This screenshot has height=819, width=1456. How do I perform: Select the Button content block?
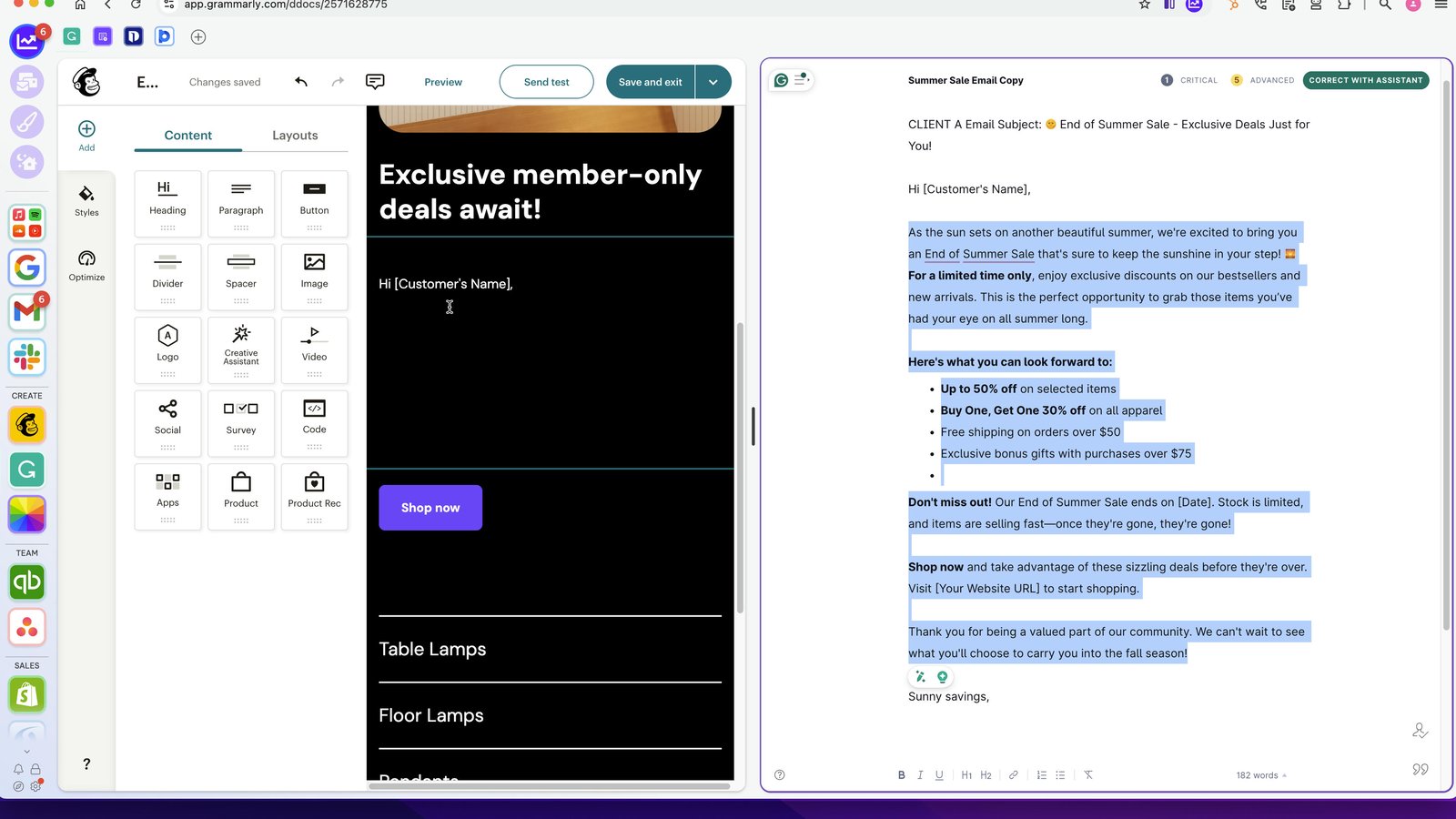tap(315, 203)
